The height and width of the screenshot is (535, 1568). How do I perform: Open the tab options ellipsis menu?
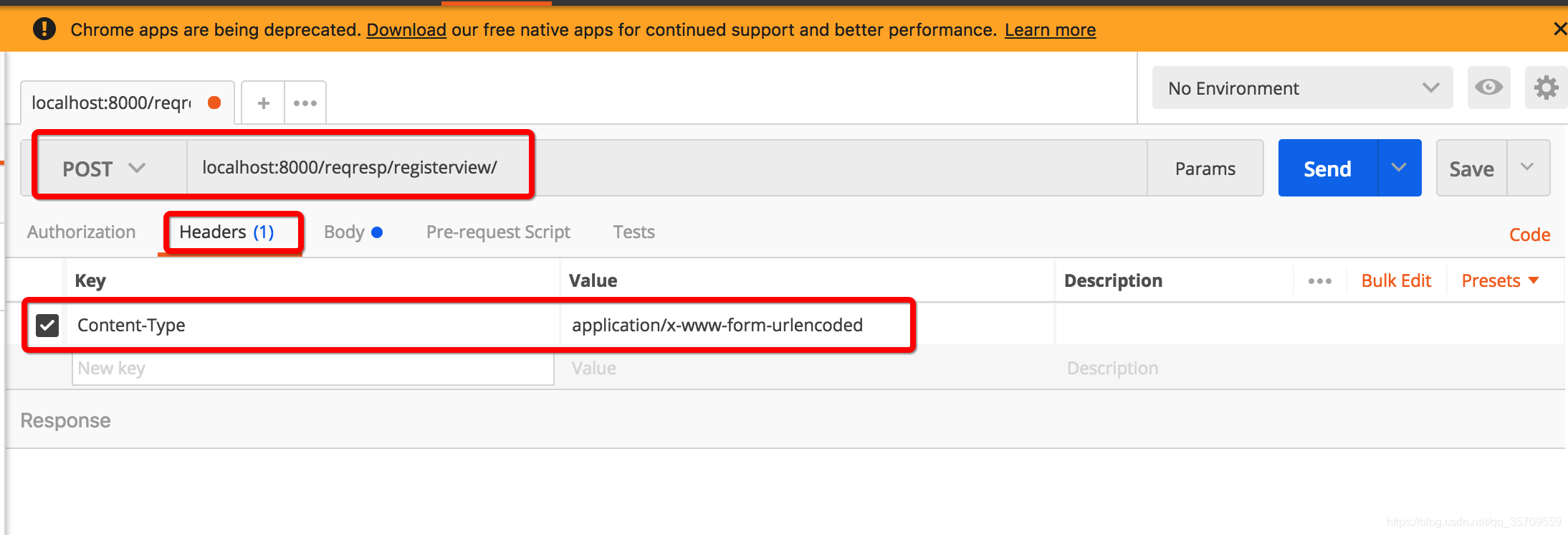click(x=305, y=103)
